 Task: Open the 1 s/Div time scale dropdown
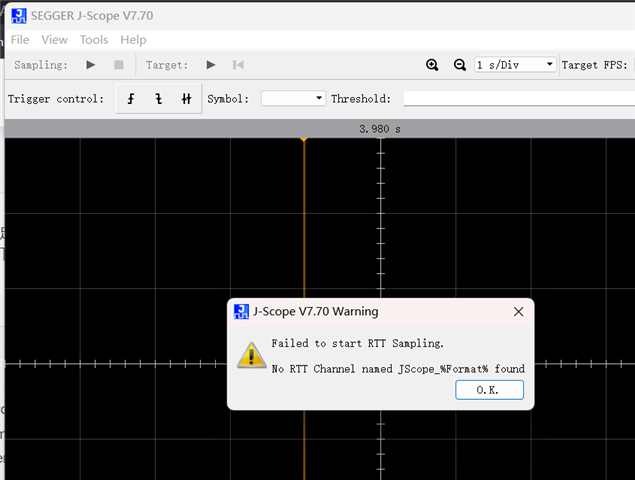tap(515, 65)
